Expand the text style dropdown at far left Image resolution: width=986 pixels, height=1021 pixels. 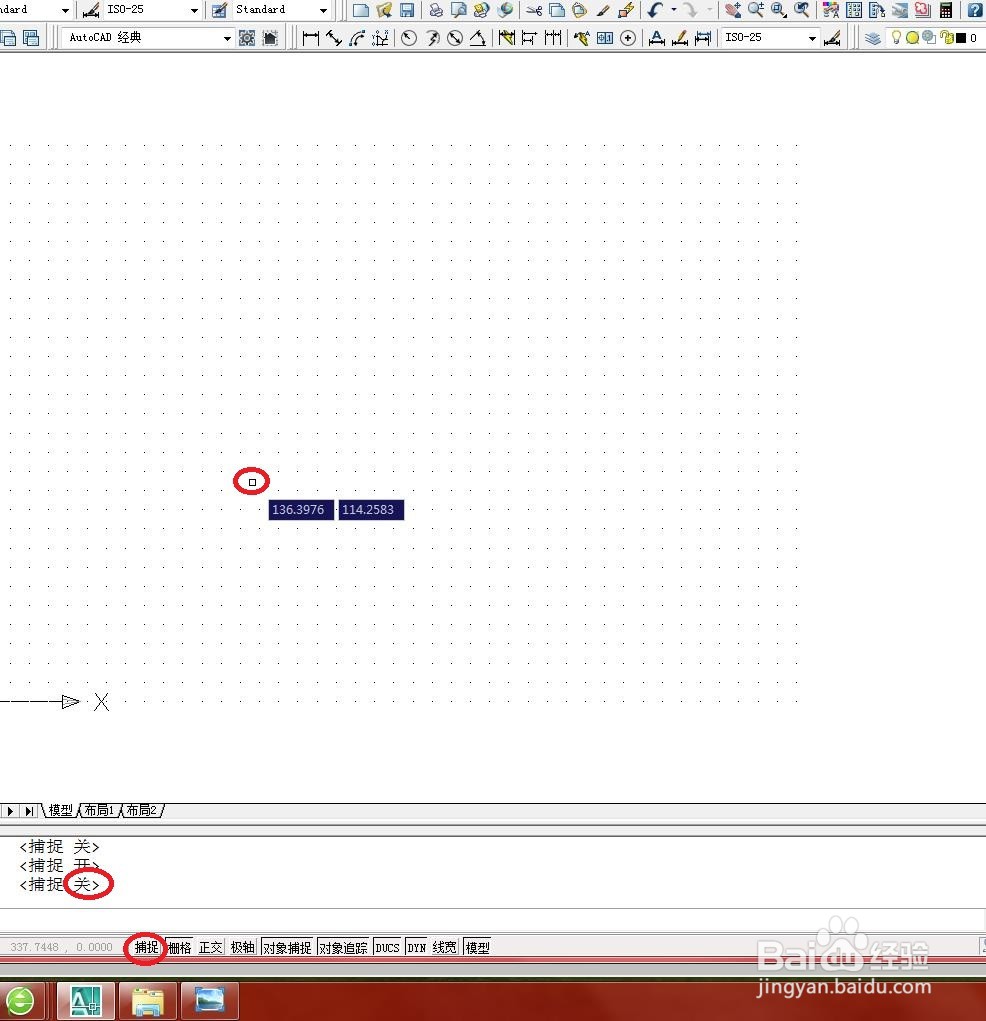(65, 10)
